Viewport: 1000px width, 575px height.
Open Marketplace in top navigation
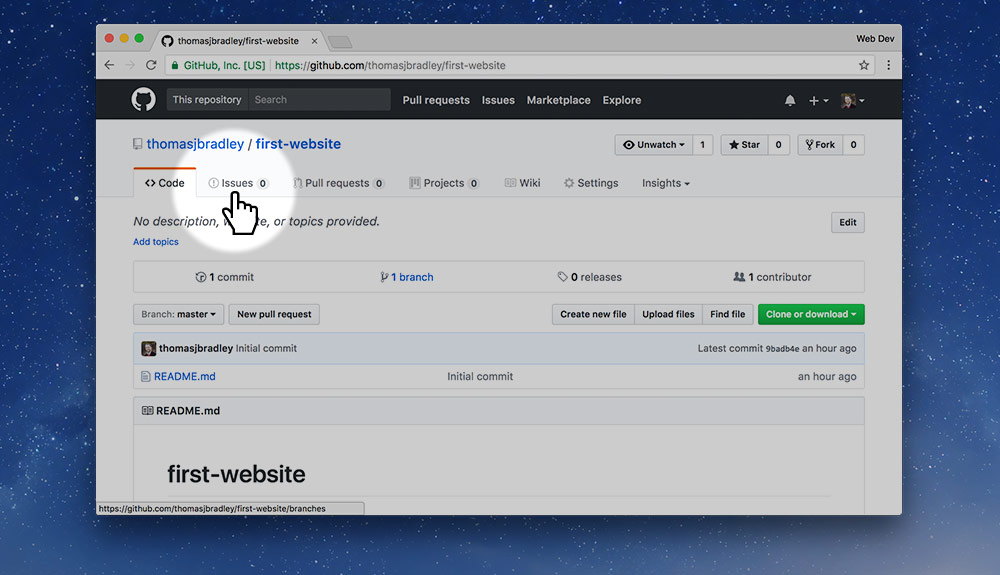[x=558, y=100]
